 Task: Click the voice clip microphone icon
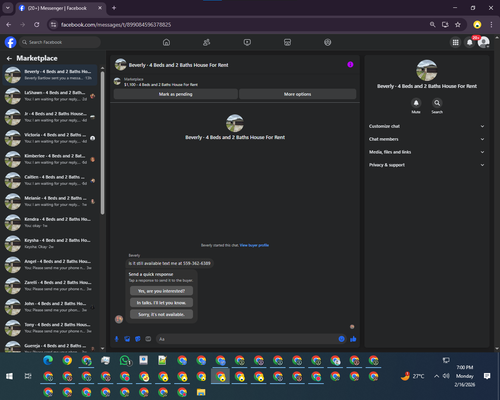(117, 339)
